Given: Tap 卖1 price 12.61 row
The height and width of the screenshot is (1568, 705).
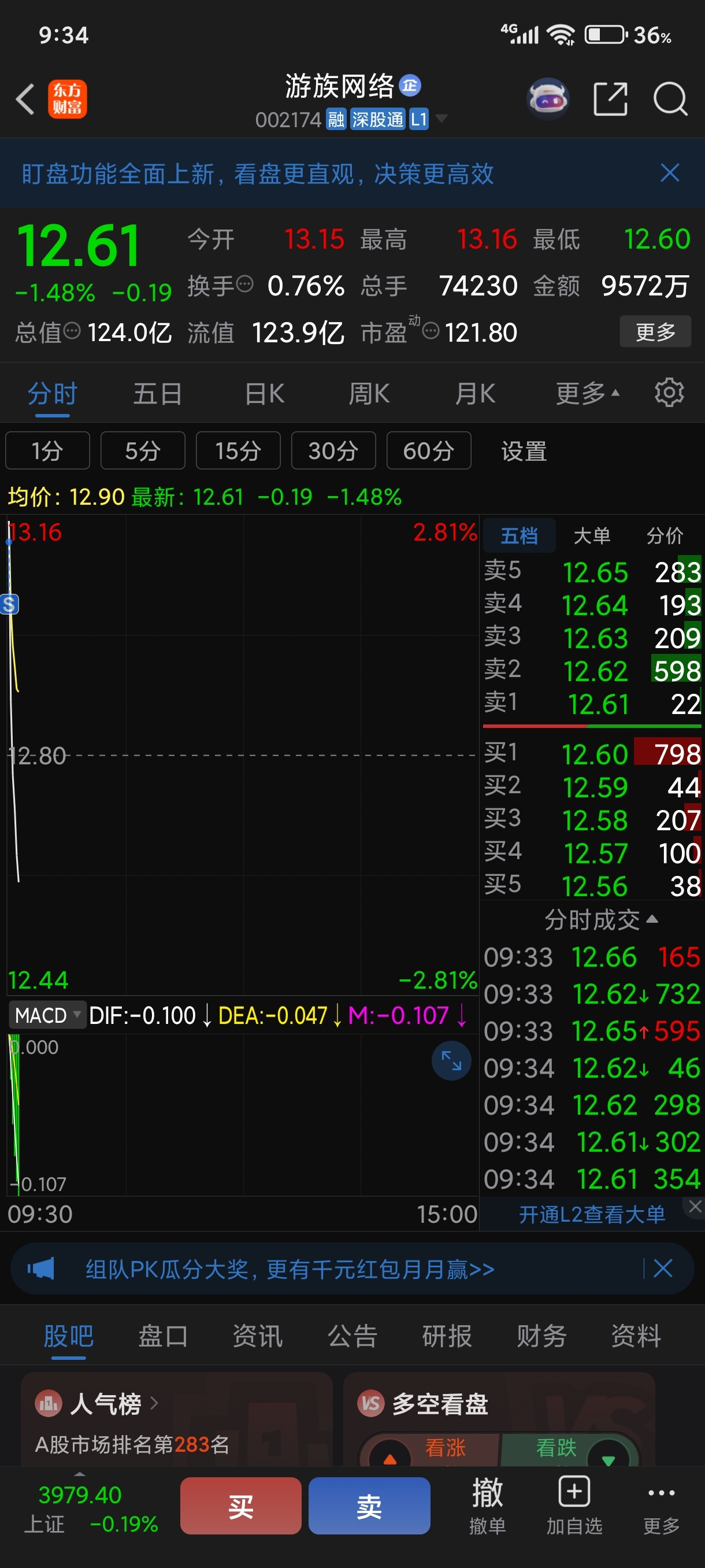Looking at the screenshot, I should coord(592,704).
